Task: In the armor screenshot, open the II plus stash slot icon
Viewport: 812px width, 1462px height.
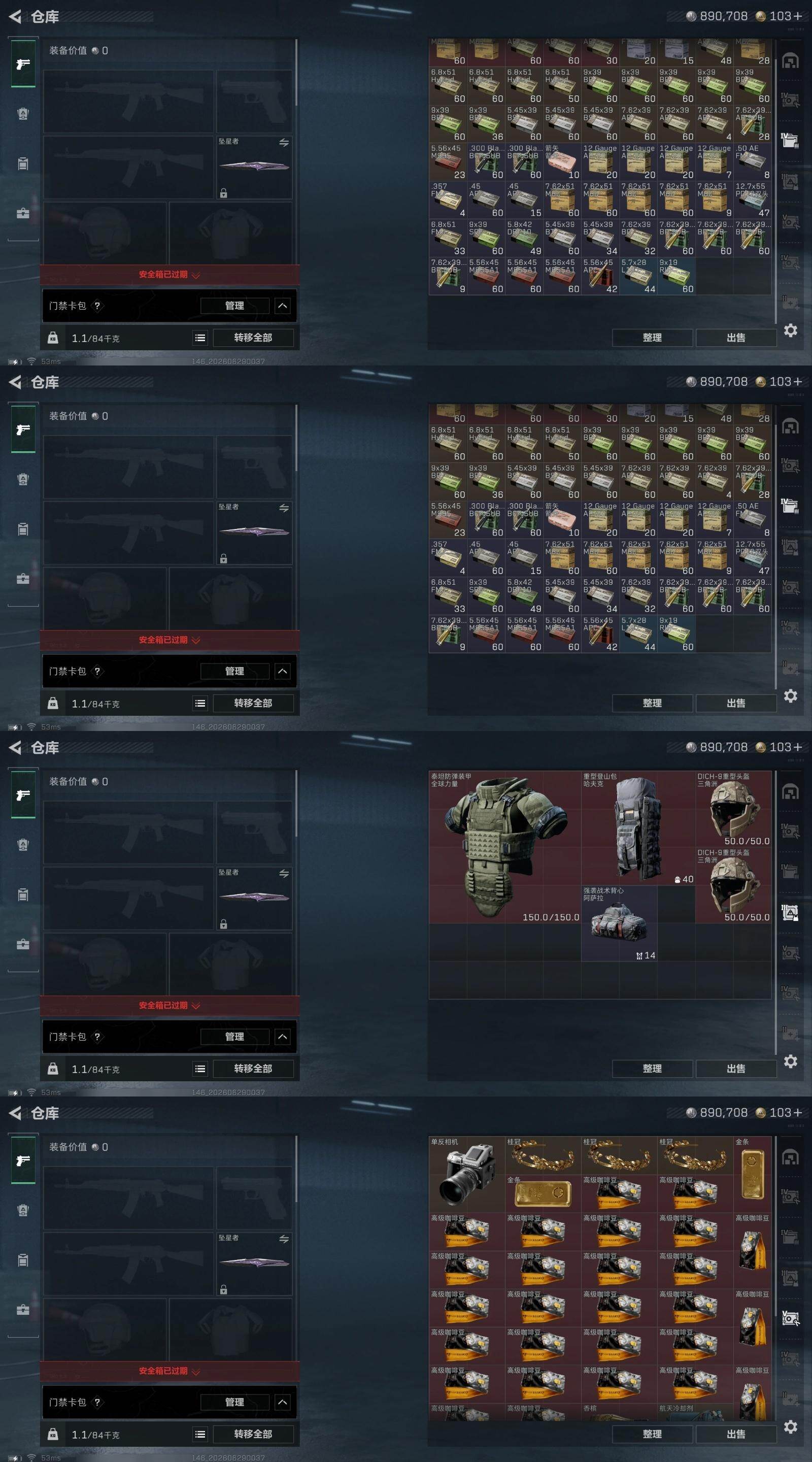Action: click(790, 1034)
